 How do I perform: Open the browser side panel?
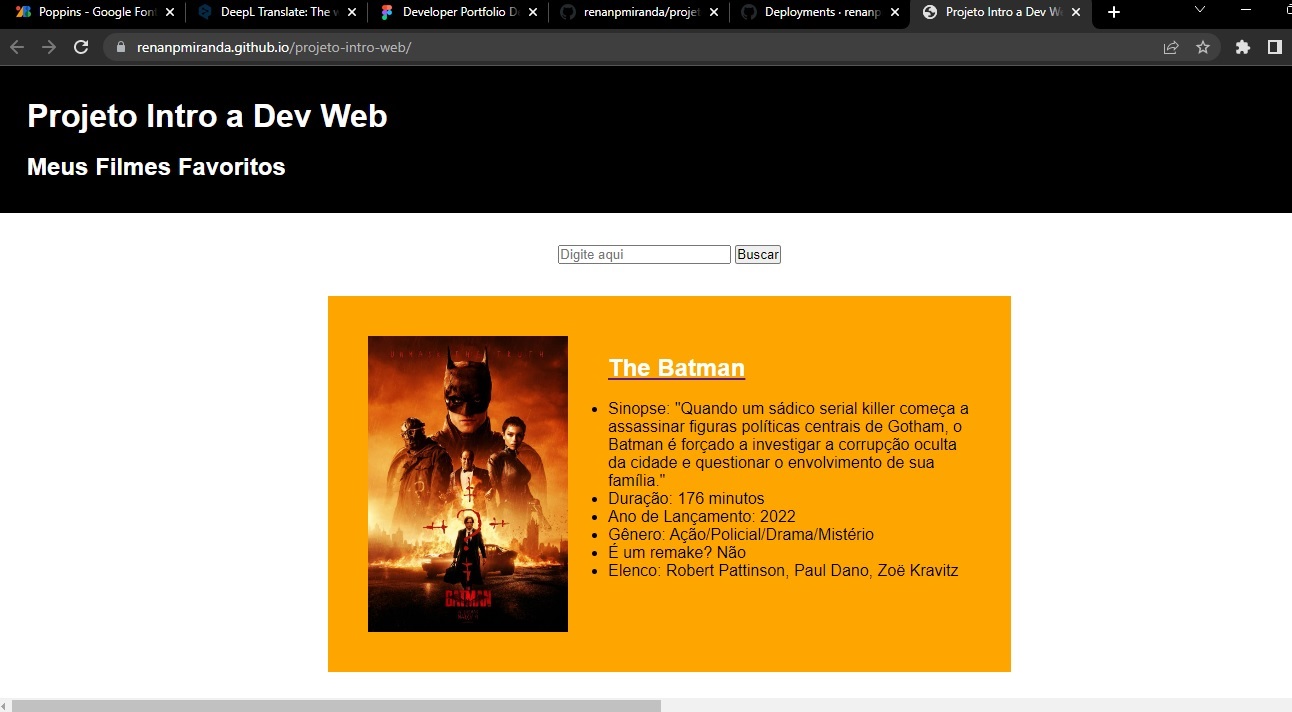click(x=1275, y=47)
